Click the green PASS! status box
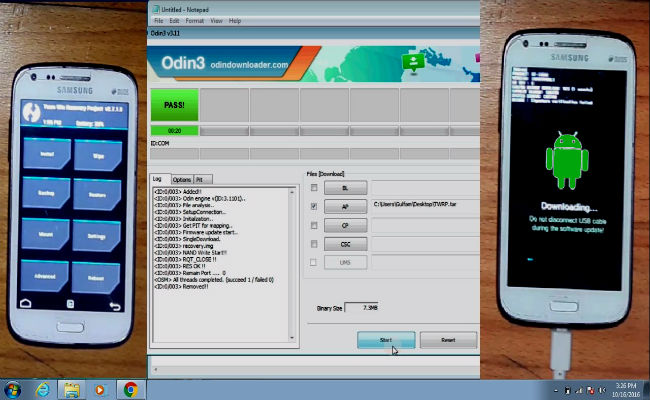The image size is (650, 400). (x=174, y=104)
